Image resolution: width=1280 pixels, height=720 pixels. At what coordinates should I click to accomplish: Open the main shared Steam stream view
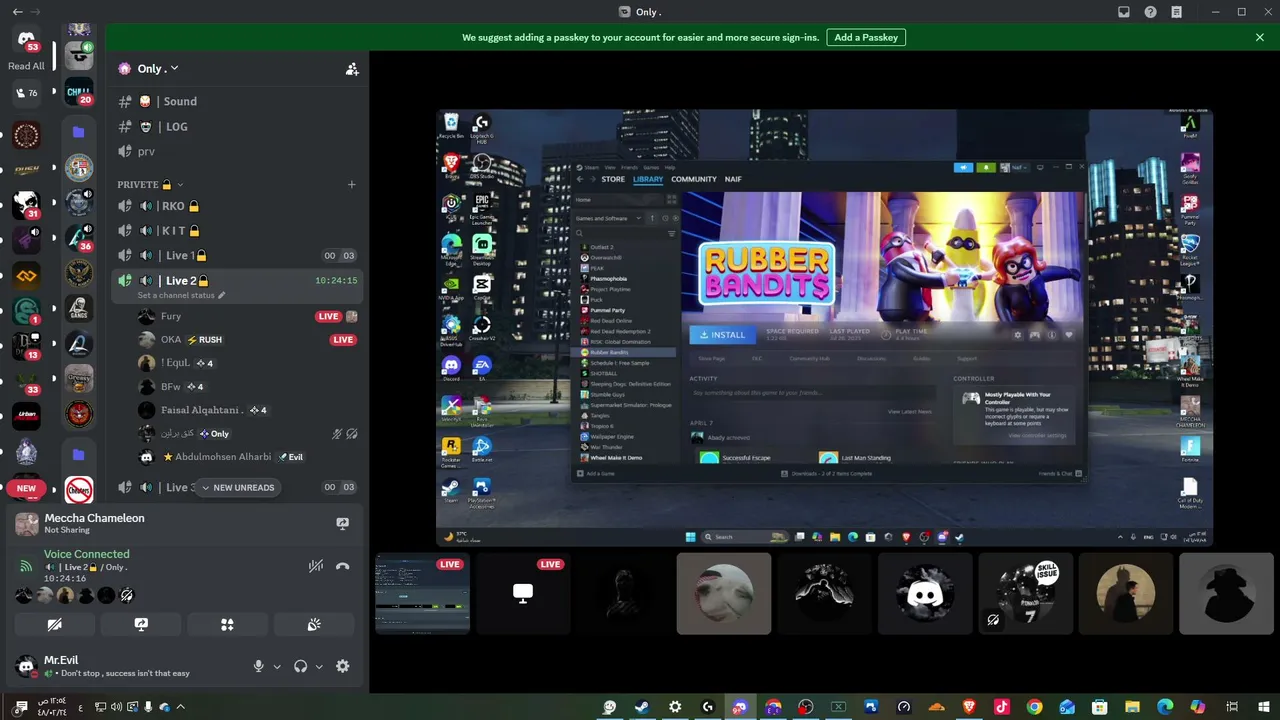click(824, 328)
